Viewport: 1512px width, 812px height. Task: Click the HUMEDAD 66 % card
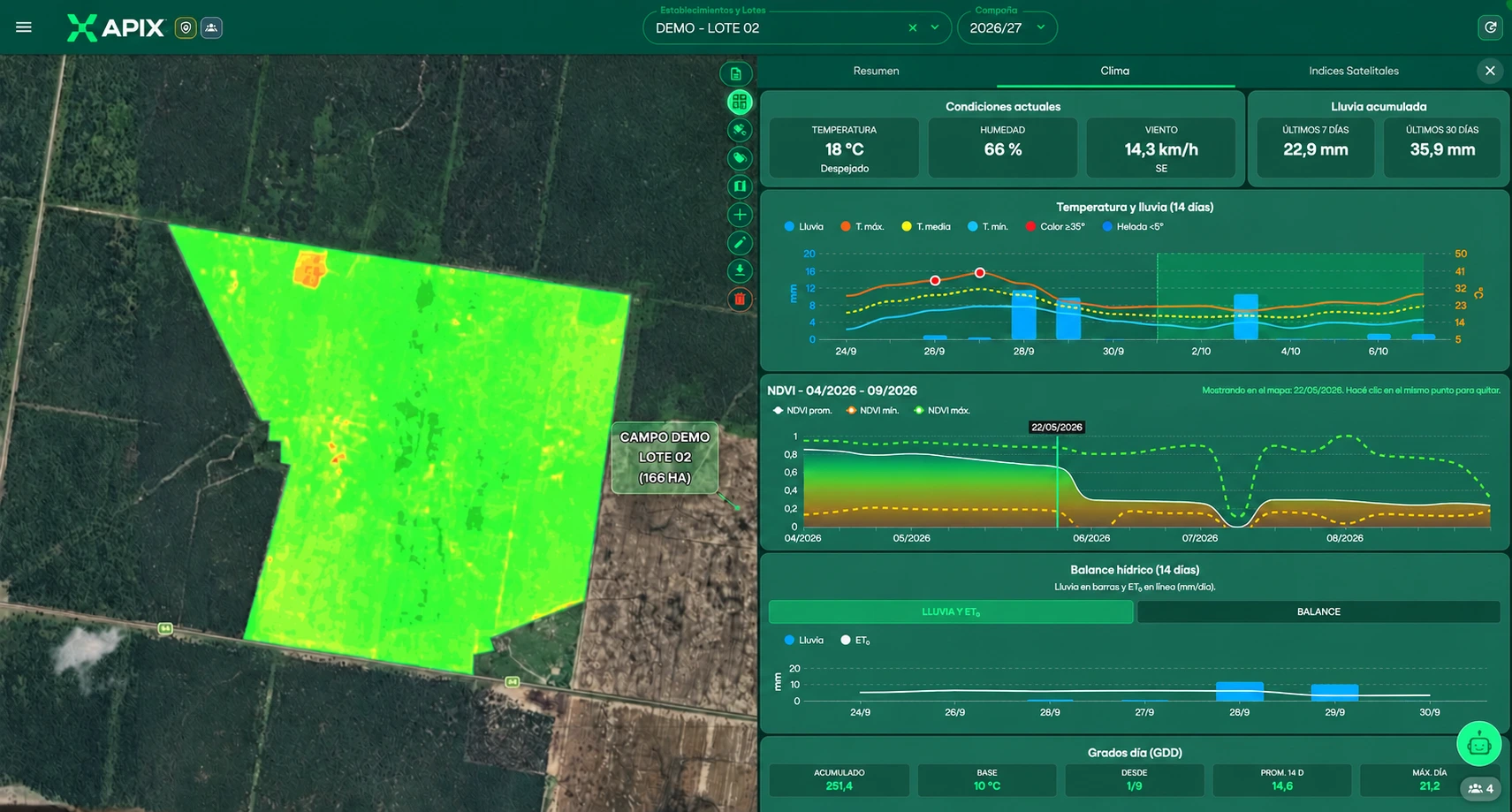coord(1002,148)
